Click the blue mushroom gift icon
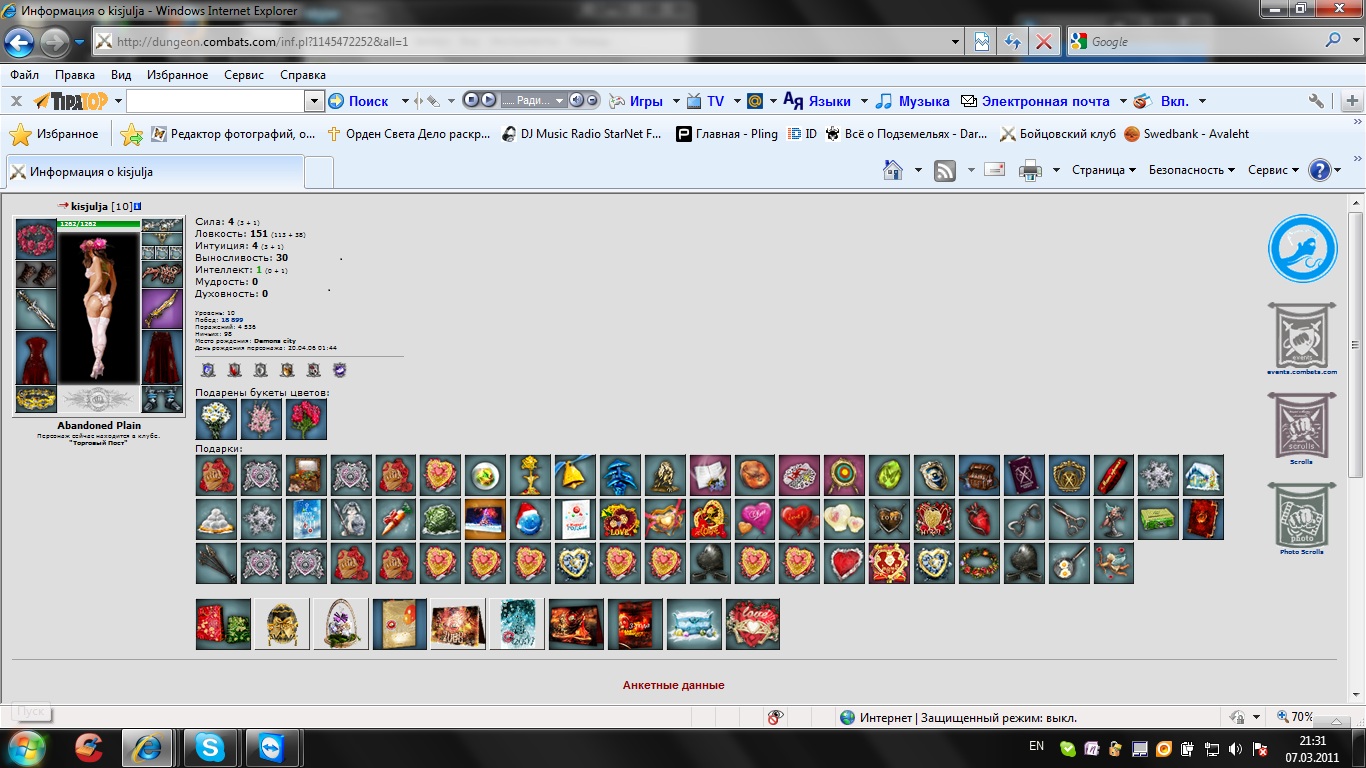 click(620, 475)
